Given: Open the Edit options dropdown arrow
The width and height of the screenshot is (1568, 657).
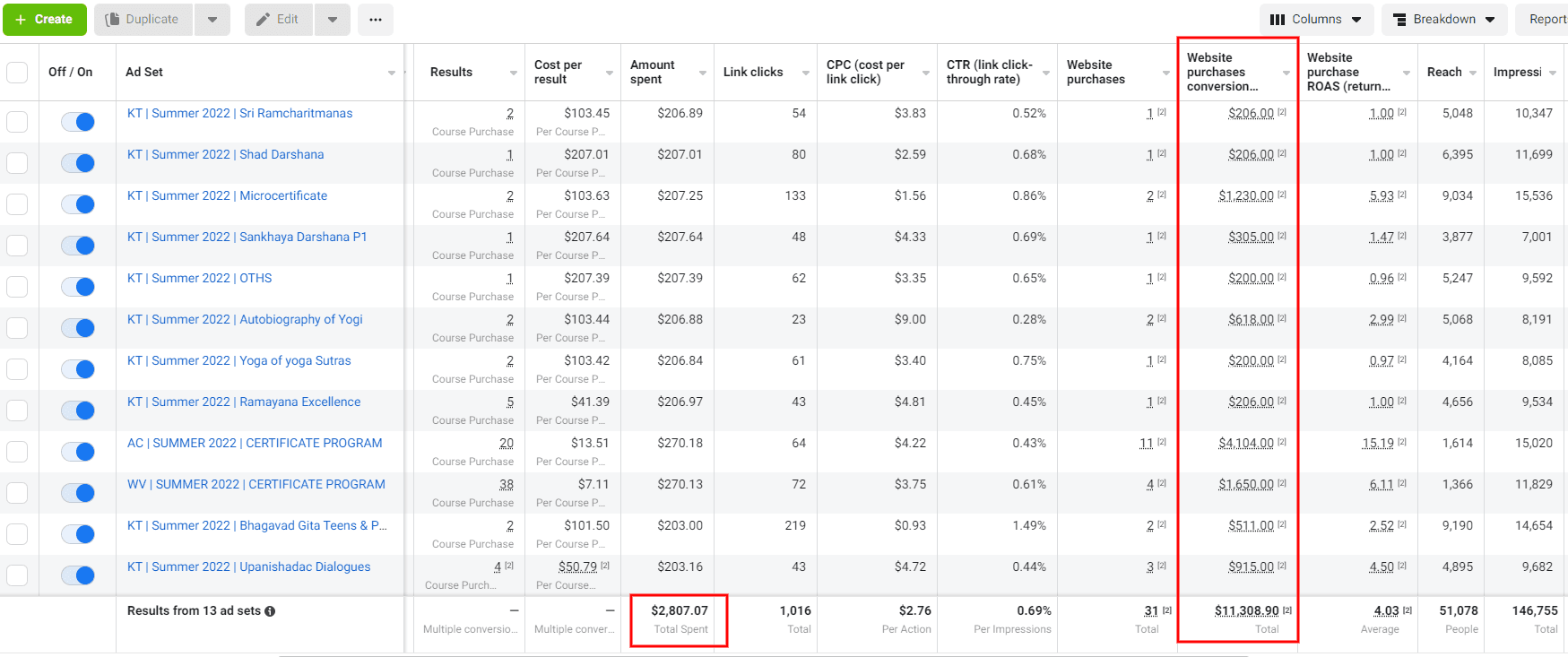Looking at the screenshot, I should [333, 19].
